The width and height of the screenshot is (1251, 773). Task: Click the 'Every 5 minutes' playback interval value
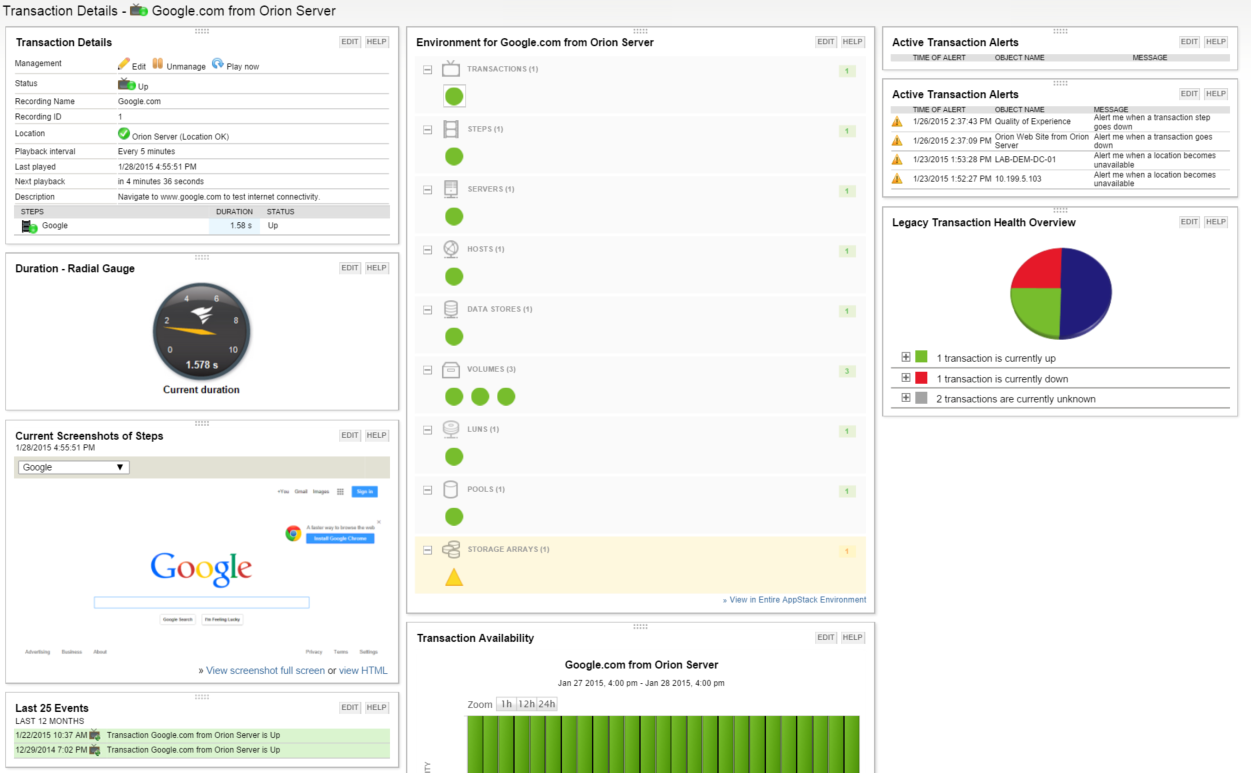pyautogui.click(x=147, y=151)
